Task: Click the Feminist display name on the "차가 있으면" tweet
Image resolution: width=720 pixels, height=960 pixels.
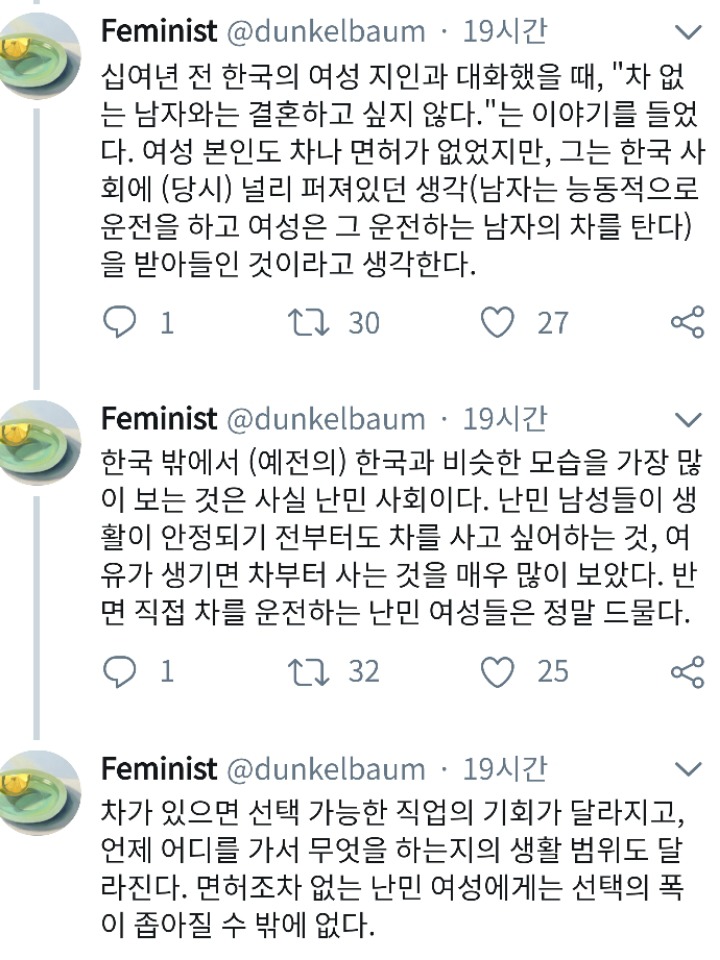Action: pos(159,769)
